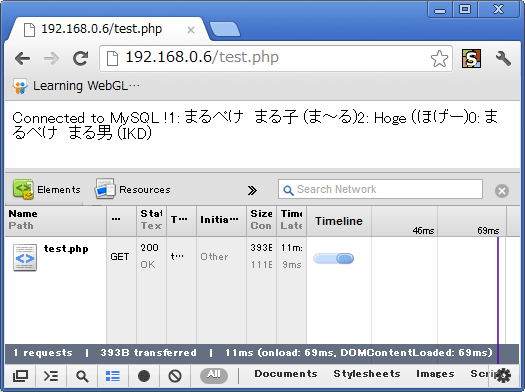Click the Search Network field
The width and height of the screenshot is (525, 392).
pyautogui.click(x=380, y=189)
